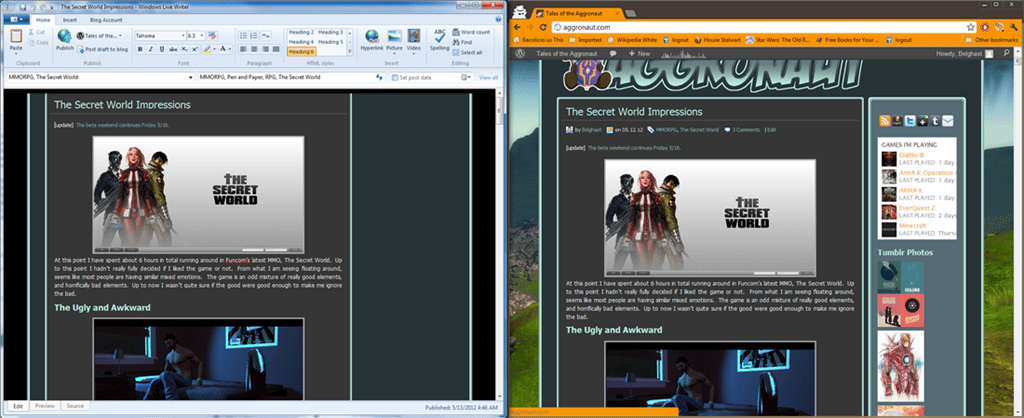Click the tags field with Pen and Paper
This screenshot has width=1024, height=418.
point(291,77)
